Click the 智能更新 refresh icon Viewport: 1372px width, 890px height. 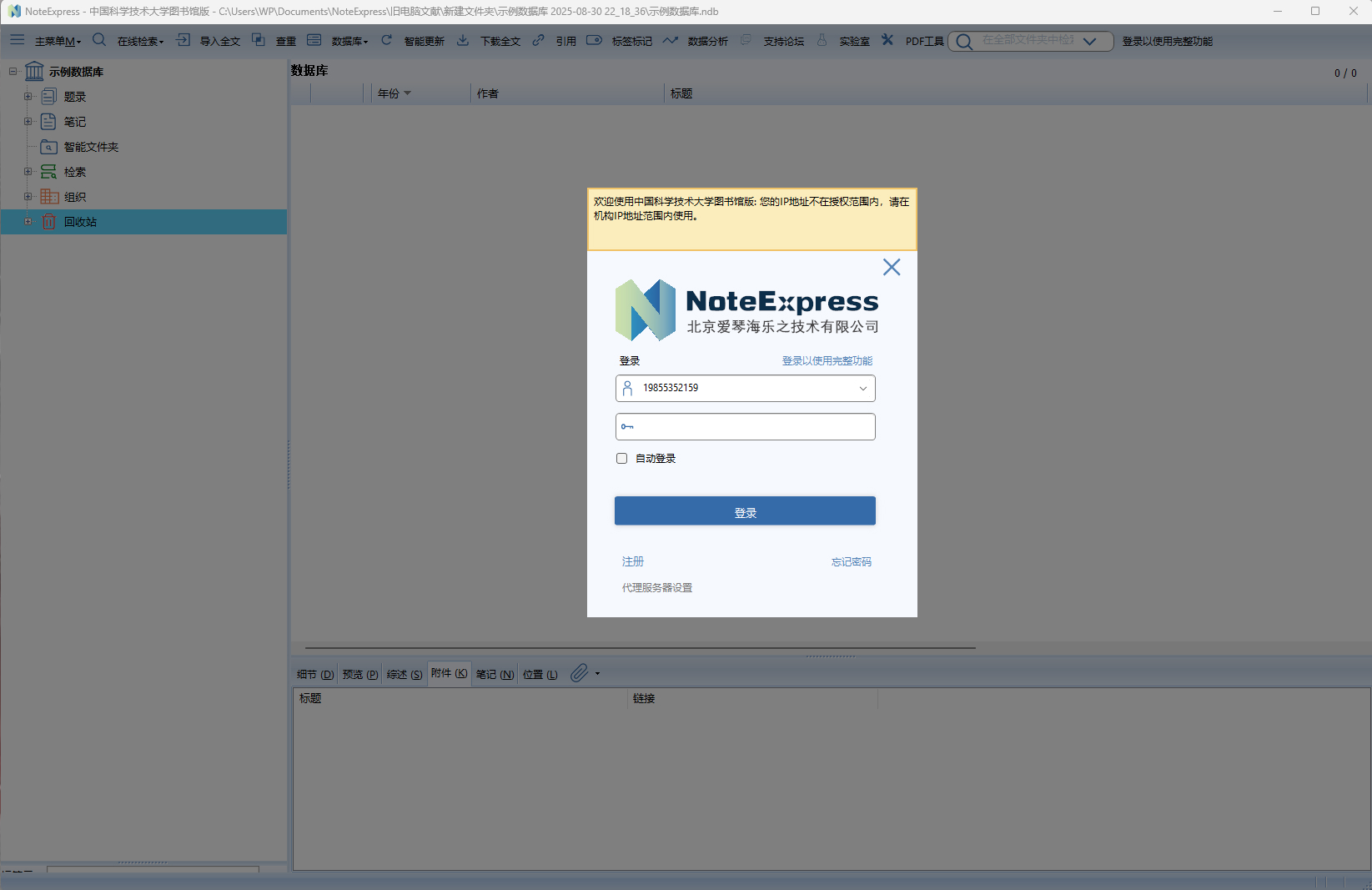[x=387, y=40]
